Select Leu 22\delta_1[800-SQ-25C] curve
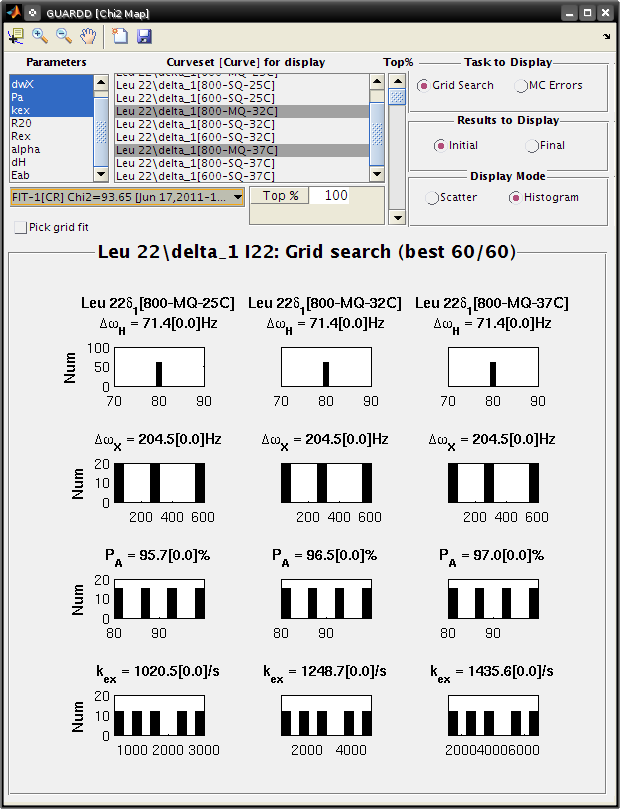This screenshot has width=620, height=809. (242, 85)
